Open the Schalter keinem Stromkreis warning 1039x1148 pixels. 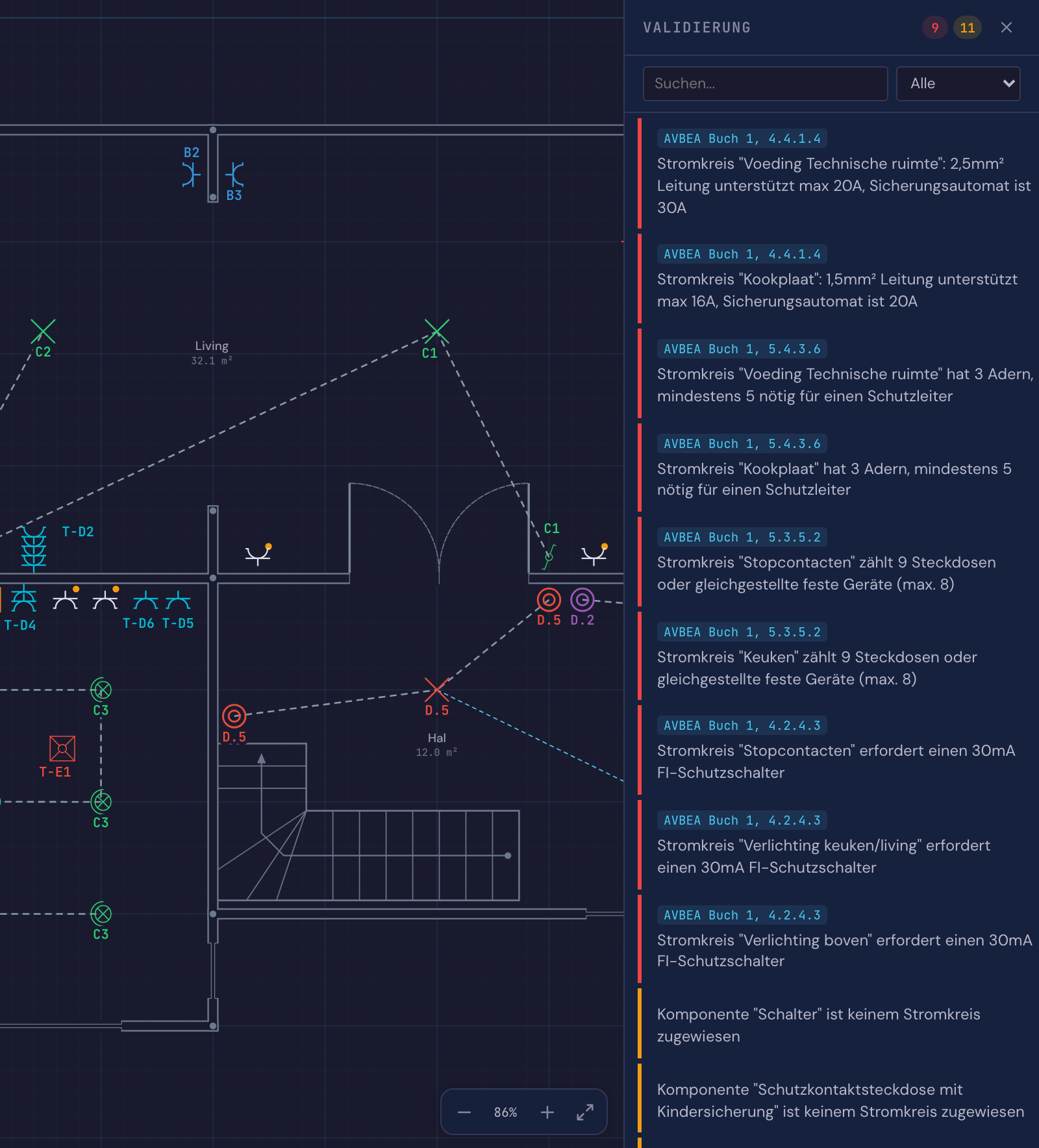pos(838,1024)
